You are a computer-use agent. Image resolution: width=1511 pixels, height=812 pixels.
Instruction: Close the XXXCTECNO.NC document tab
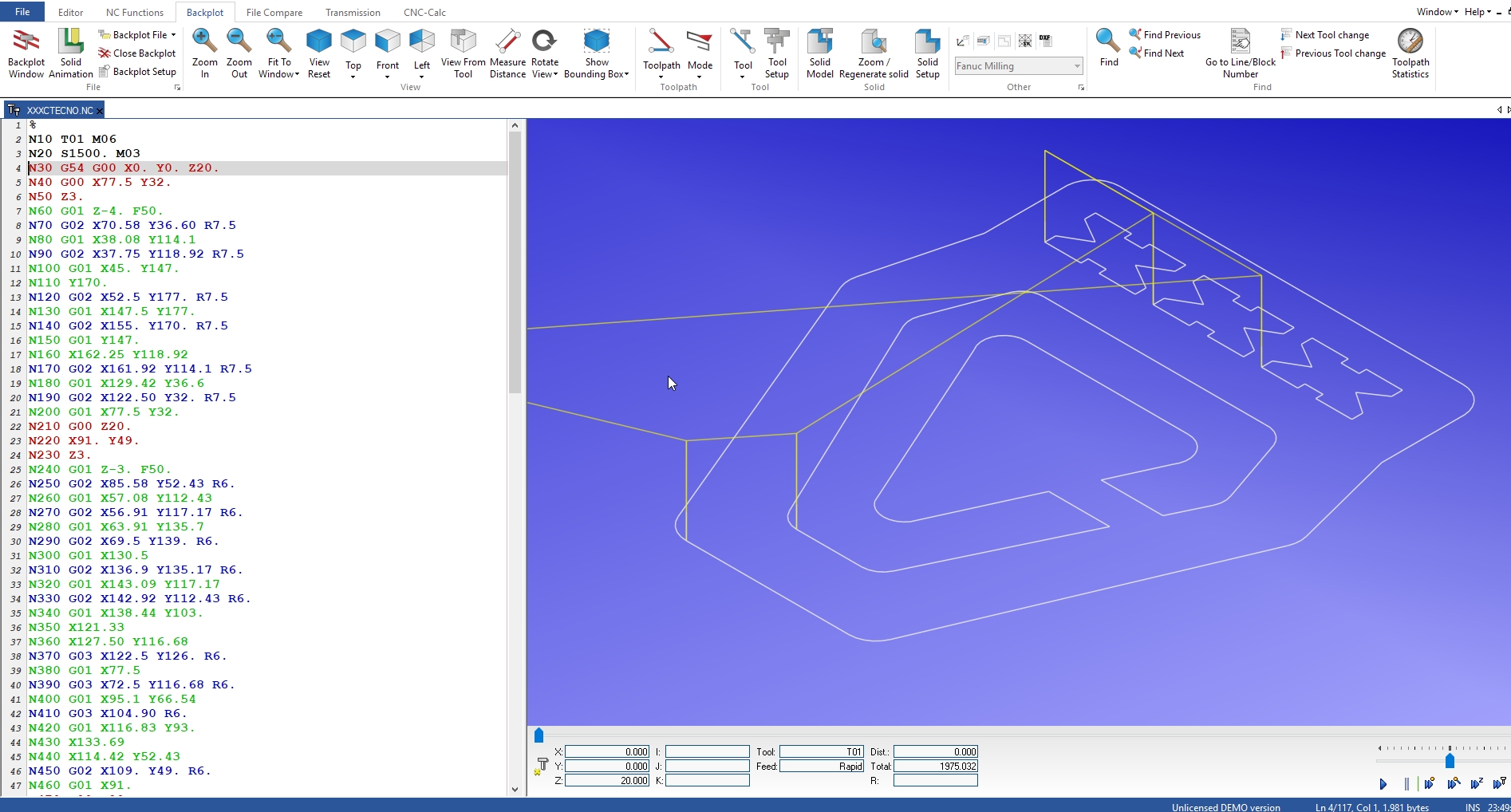[100, 111]
